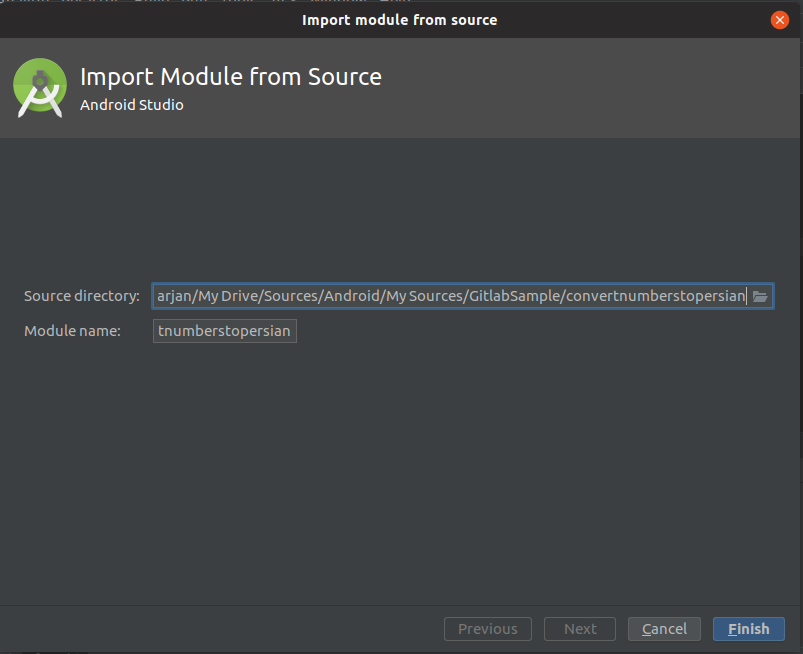The width and height of the screenshot is (803, 654).
Task: Click the Module name label
Action: [72, 331]
